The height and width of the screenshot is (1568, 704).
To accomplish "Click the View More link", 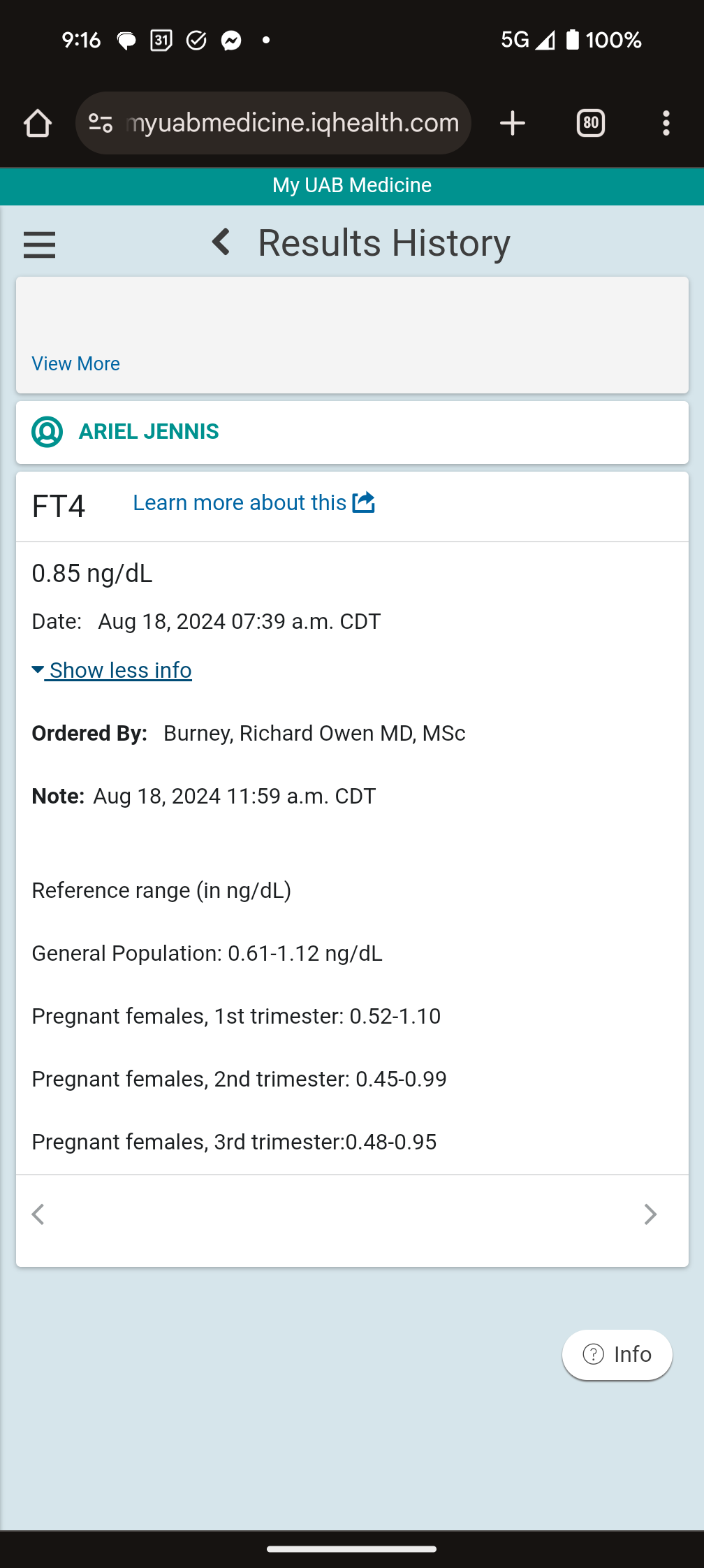I will (x=75, y=364).
